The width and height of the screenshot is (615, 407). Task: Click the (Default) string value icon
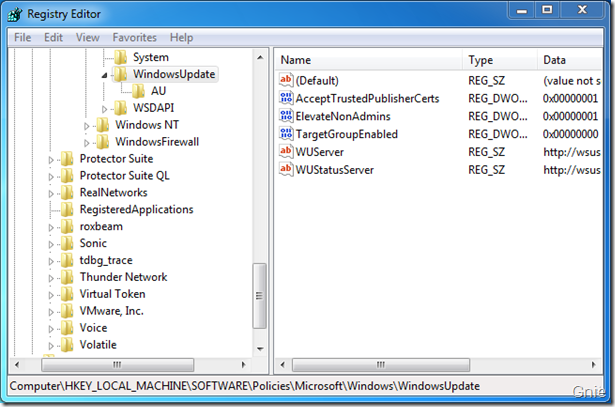click(286, 80)
